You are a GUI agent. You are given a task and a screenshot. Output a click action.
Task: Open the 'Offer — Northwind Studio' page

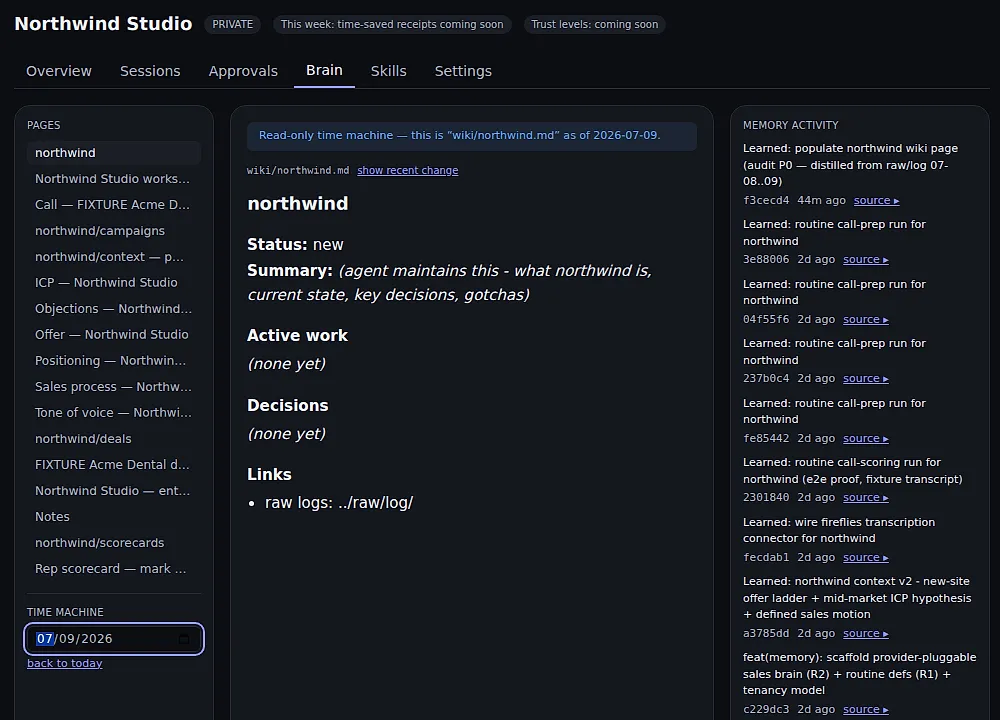(x=114, y=335)
